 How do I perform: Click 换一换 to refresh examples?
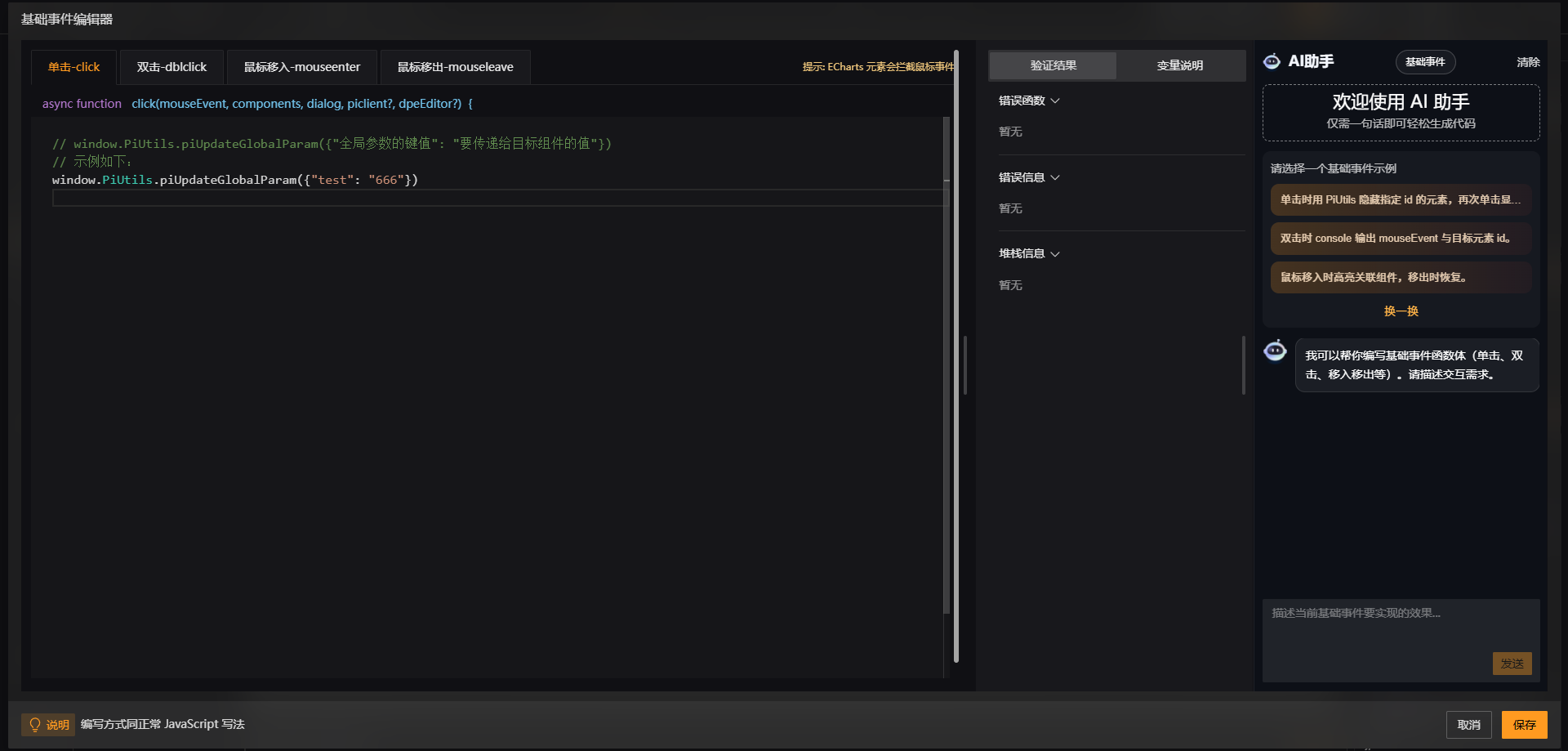coord(1401,311)
